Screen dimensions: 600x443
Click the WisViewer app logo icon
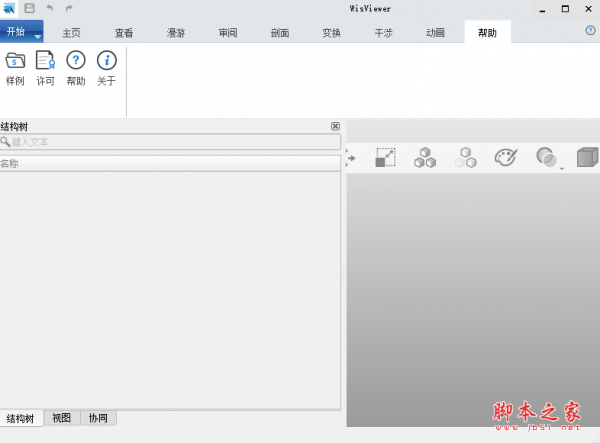tap(8, 8)
